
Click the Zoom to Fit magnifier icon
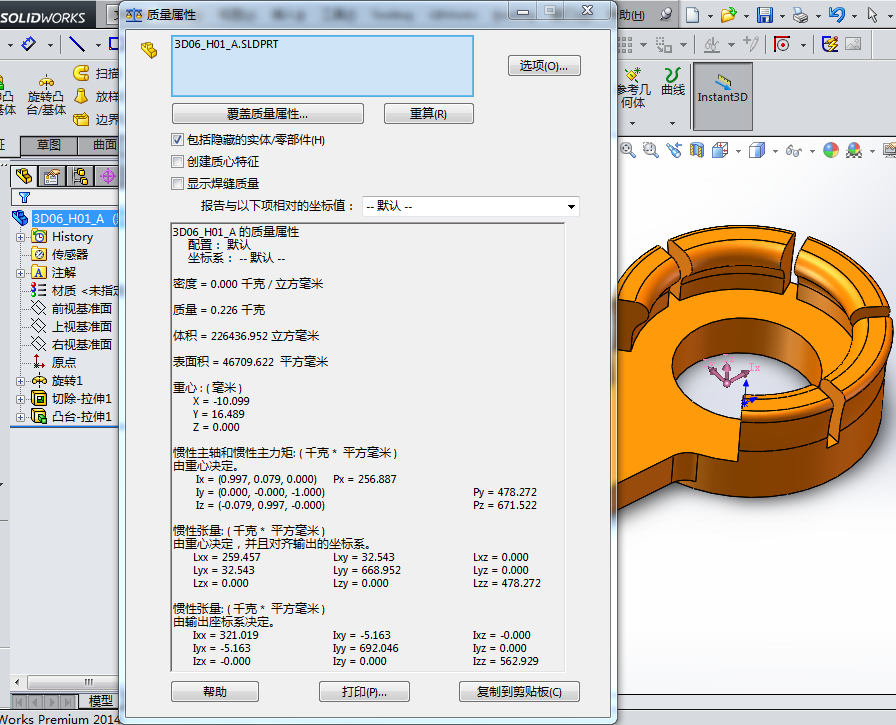[628, 150]
